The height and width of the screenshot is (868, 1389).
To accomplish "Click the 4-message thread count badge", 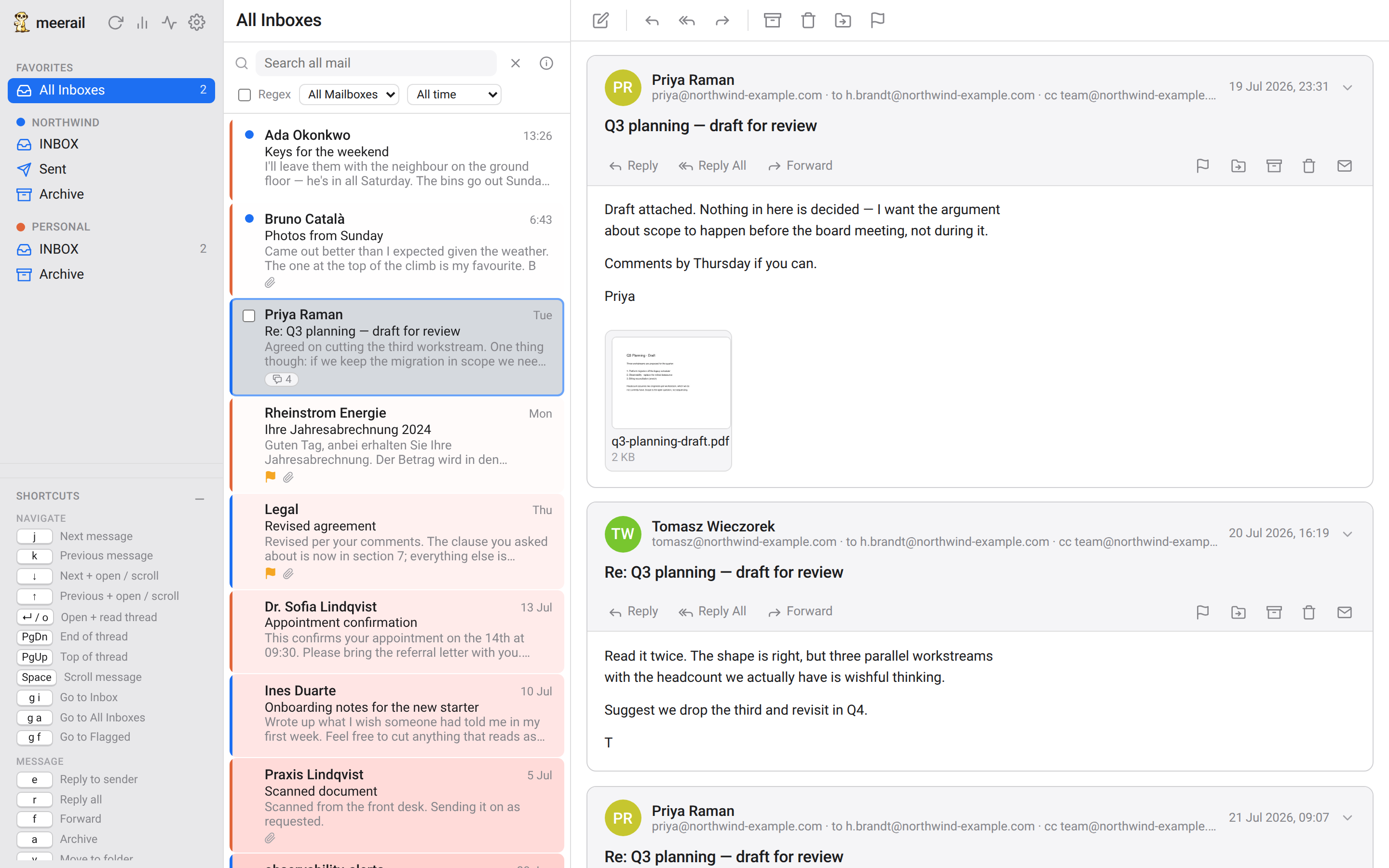I will 281,380.
